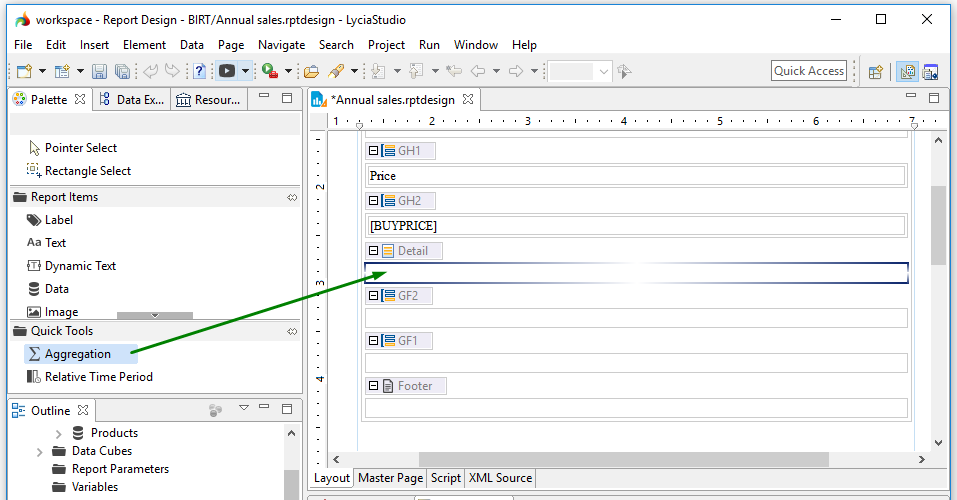Select the Dynamic Text report item
Screen dimensions: 957x500
80,266
